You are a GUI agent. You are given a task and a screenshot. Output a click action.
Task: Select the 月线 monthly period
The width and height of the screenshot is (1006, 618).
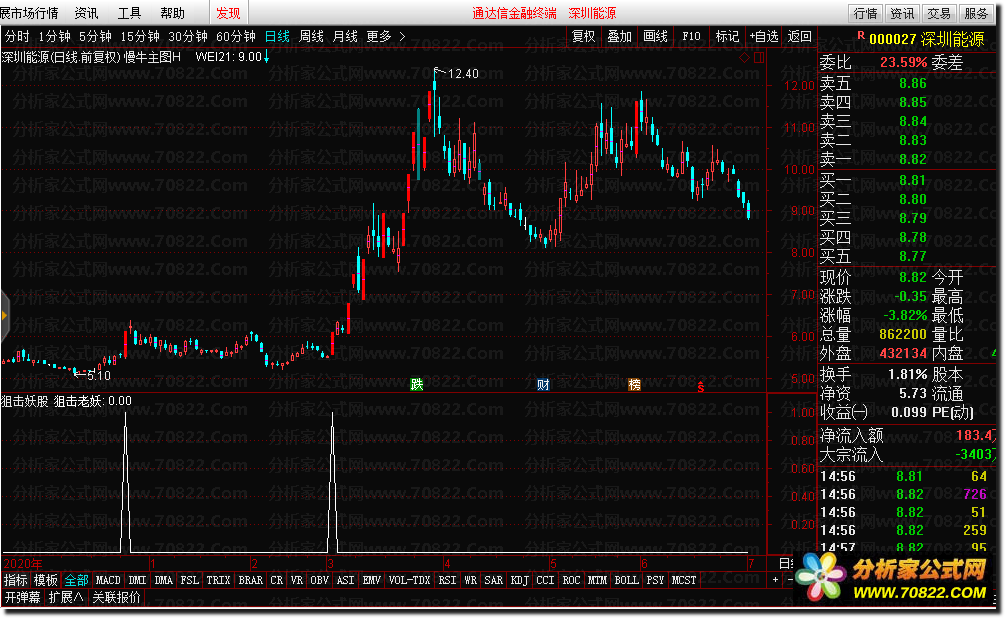(x=345, y=37)
